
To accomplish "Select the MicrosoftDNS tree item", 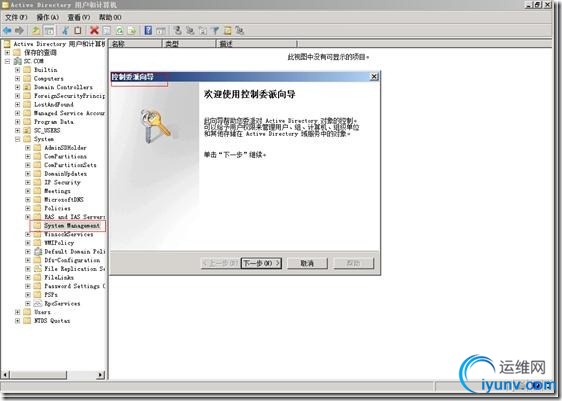I will point(64,200).
